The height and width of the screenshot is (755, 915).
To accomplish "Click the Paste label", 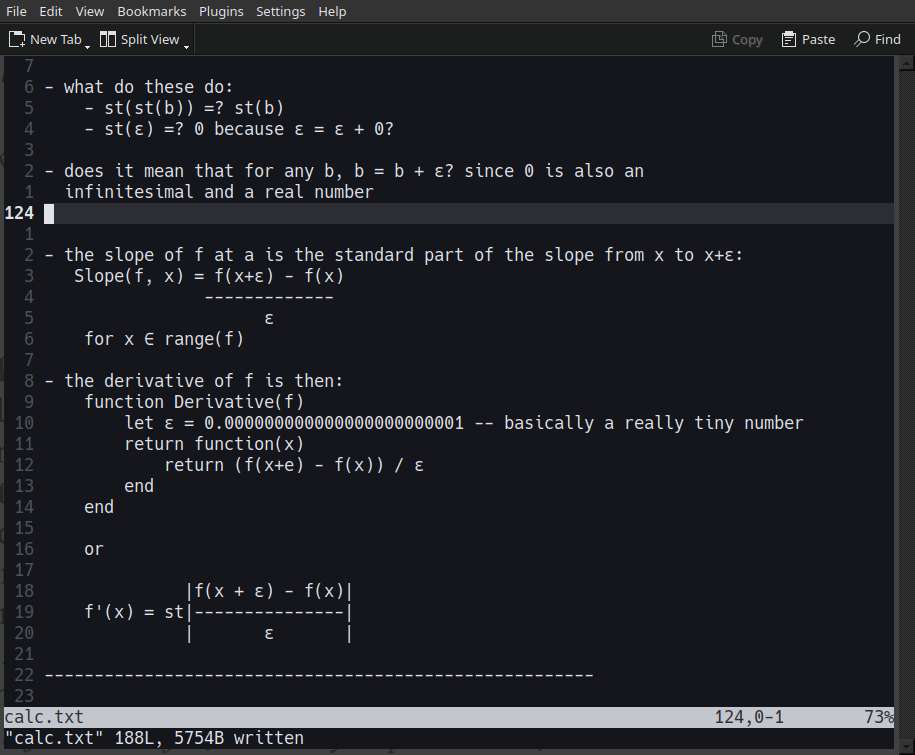I will (818, 39).
